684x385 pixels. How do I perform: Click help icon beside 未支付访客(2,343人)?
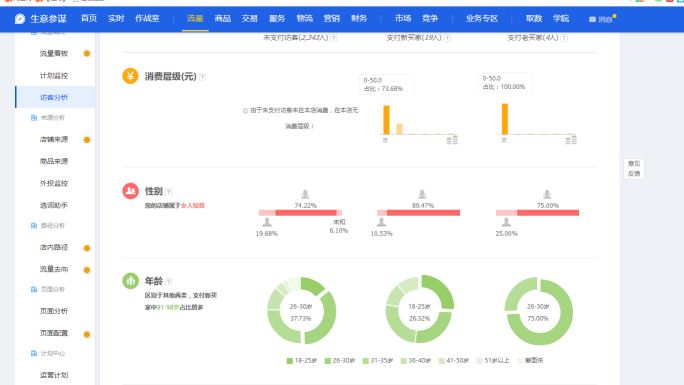(334, 38)
